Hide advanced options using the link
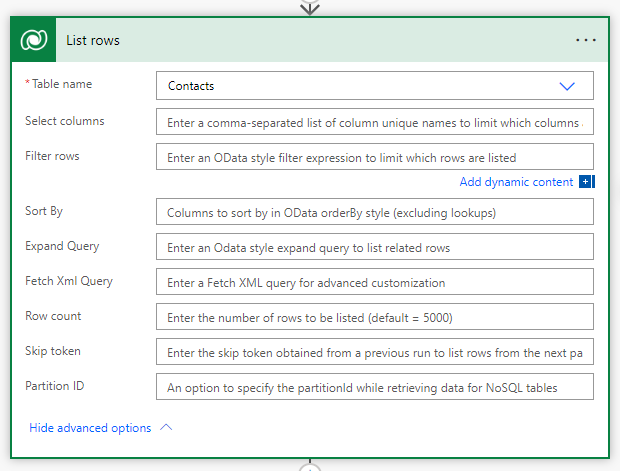The width and height of the screenshot is (620, 471). tap(90, 428)
